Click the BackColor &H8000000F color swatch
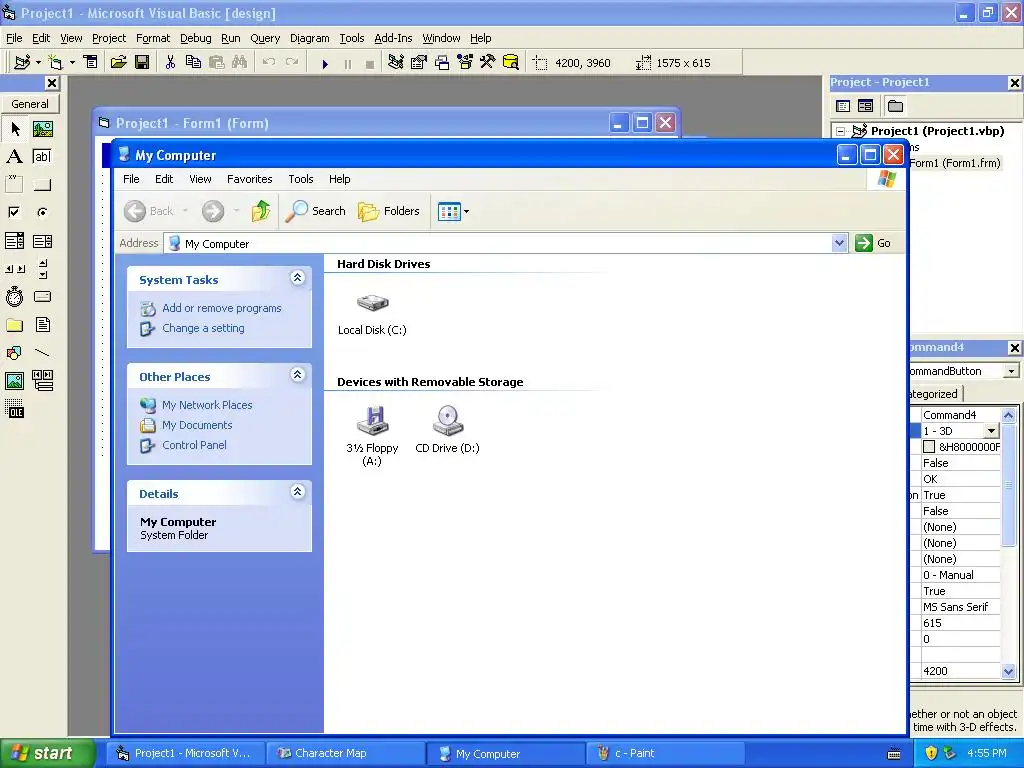 pyautogui.click(x=929, y=447)
